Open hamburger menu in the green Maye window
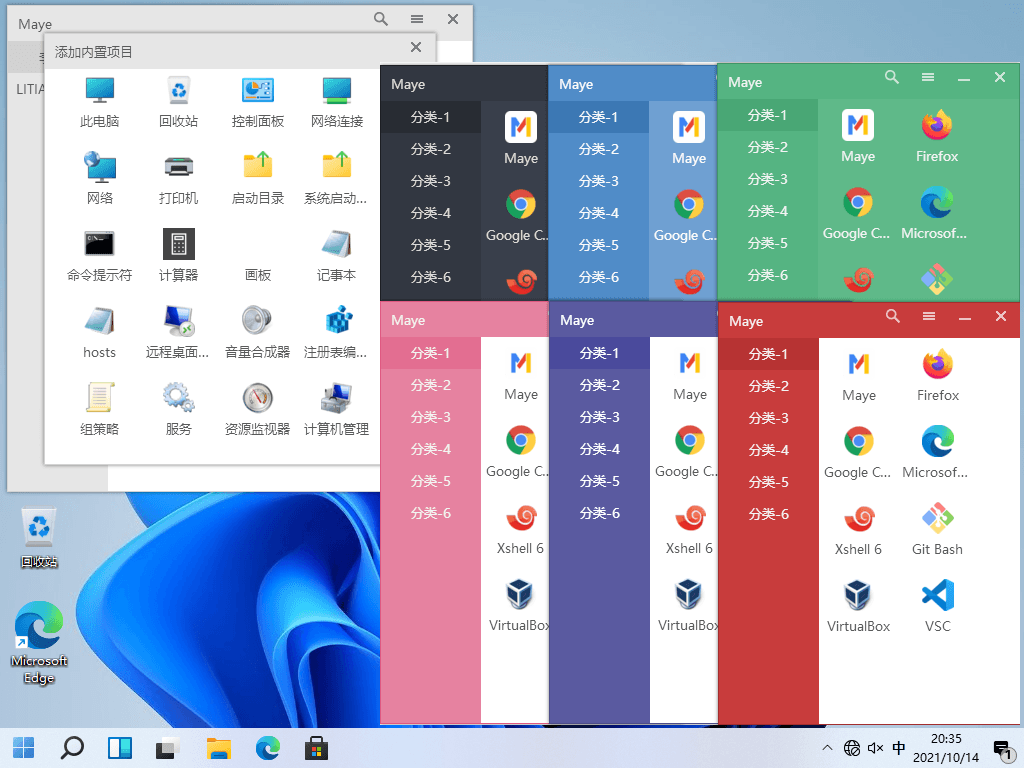The height and width of the screenshot is (768, 1024). point(928,78)
